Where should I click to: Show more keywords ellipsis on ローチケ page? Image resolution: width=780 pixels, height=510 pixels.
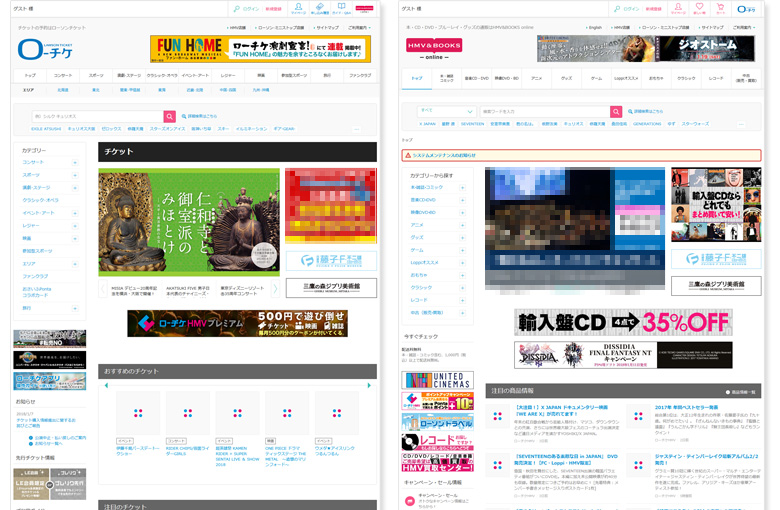(356, 129)
